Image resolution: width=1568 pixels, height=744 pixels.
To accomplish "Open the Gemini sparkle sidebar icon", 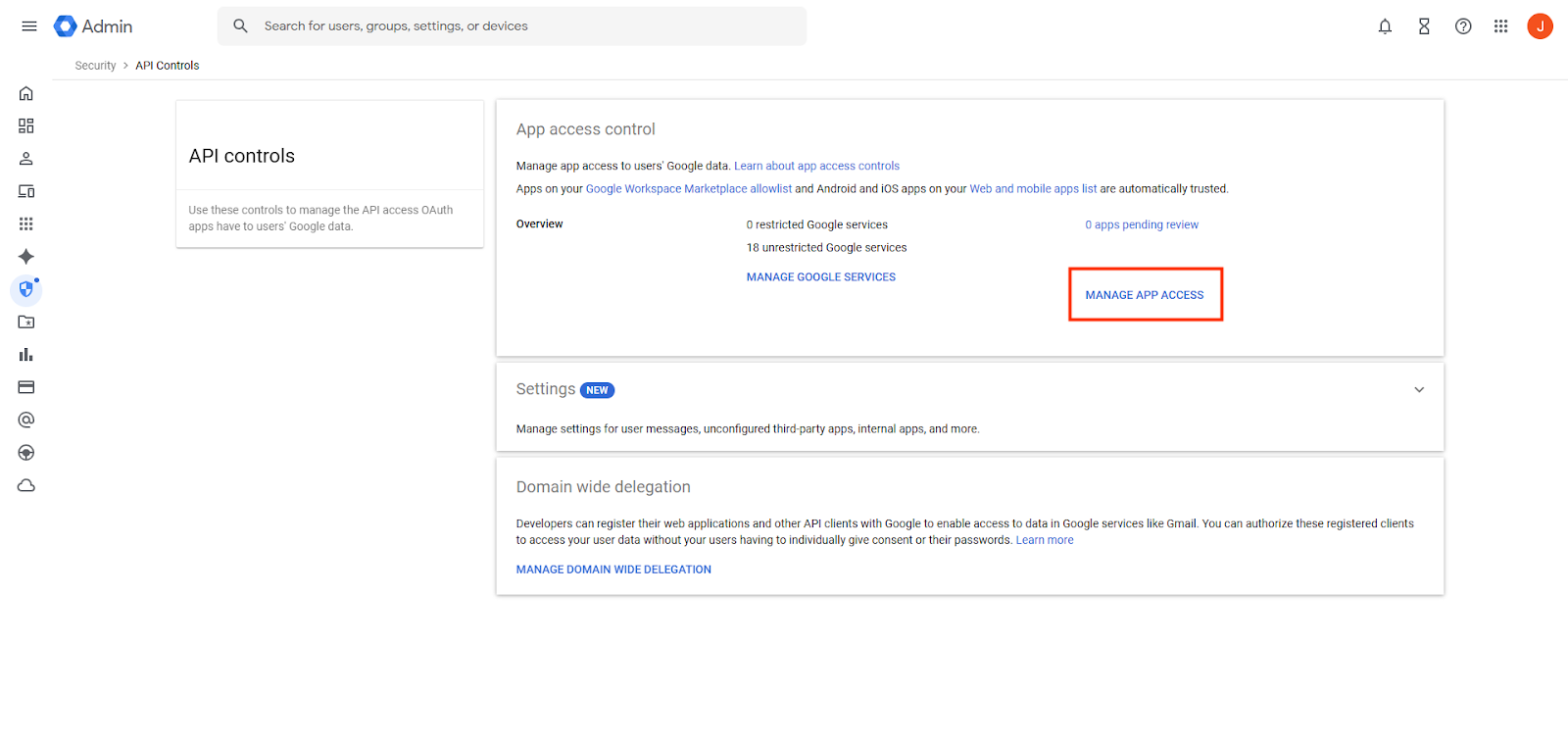I will pos(26,256).
